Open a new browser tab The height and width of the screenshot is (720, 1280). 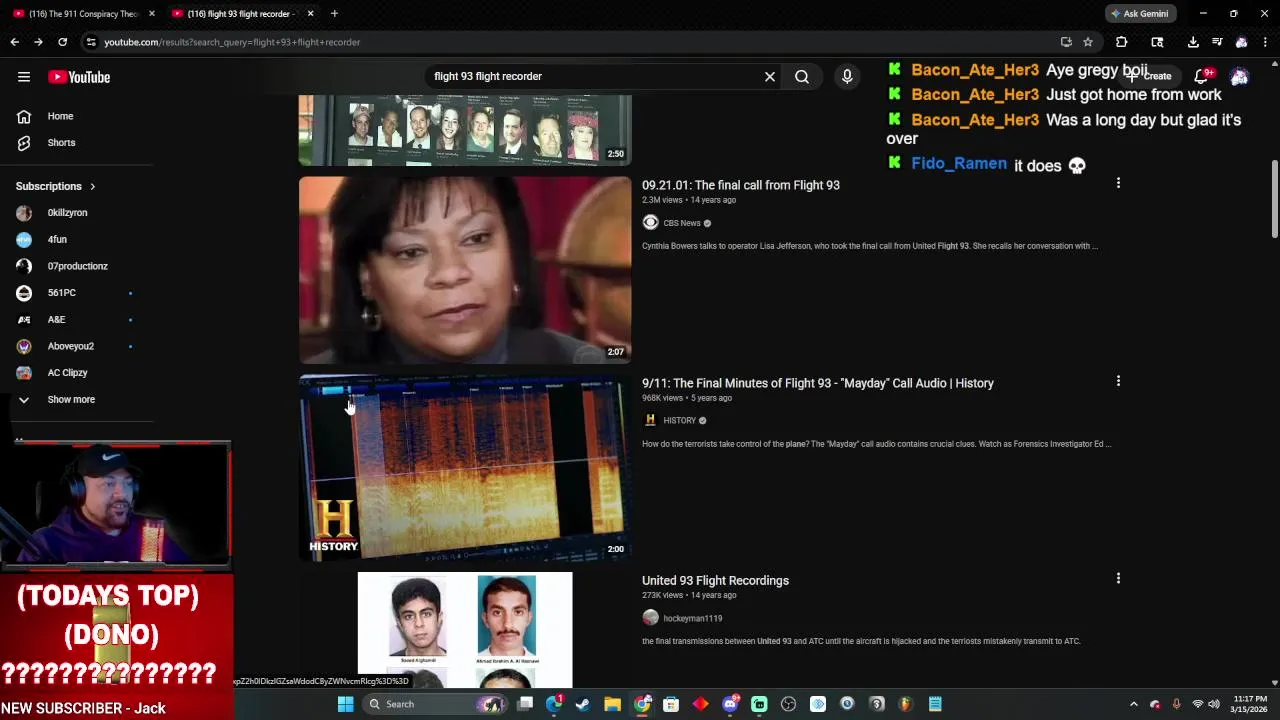pos(334,13)
